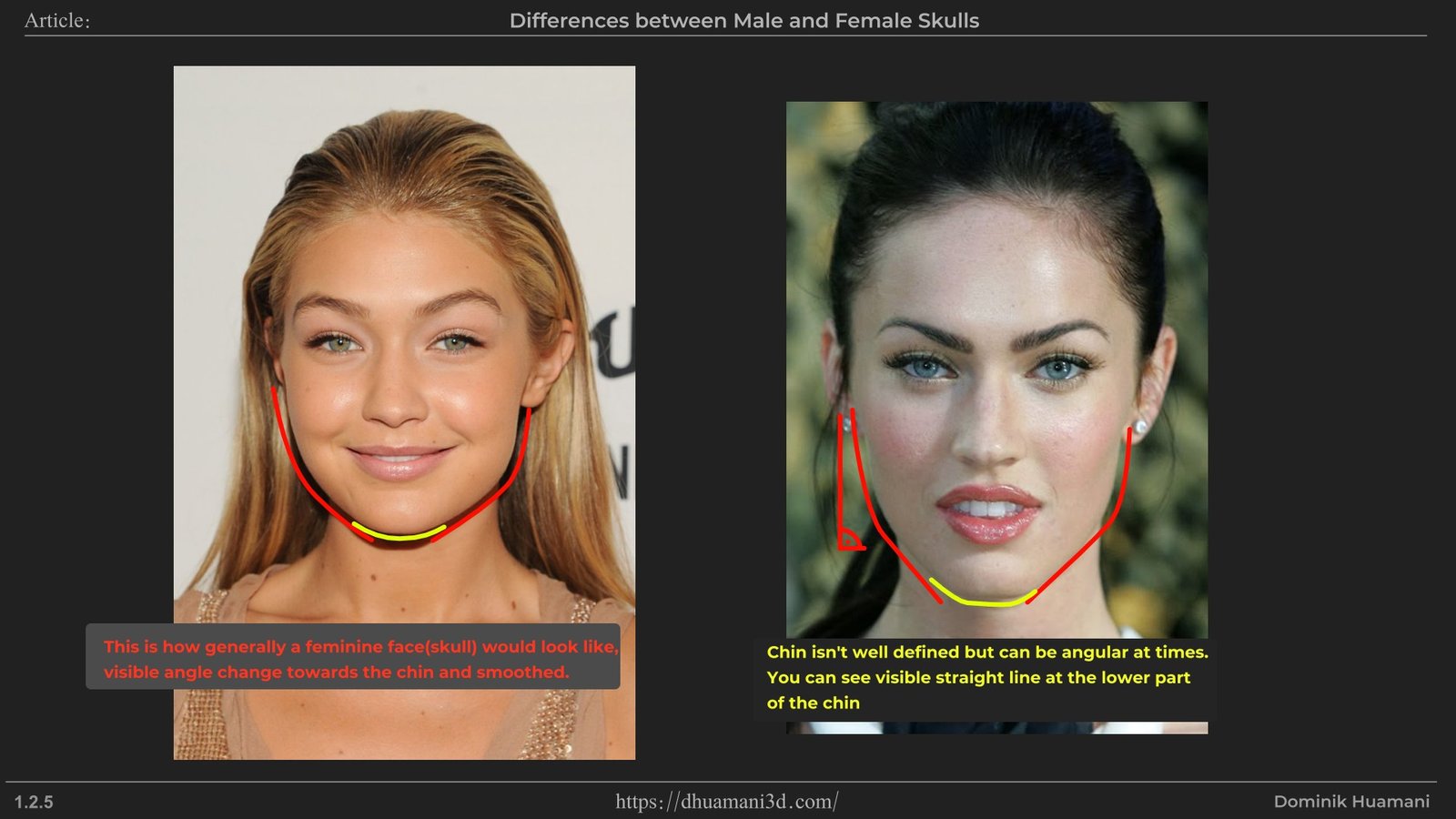Click the red vertical line left of the right photo's jaw
Viewport: 1456px width, 819px height.
tap(840, 473)
